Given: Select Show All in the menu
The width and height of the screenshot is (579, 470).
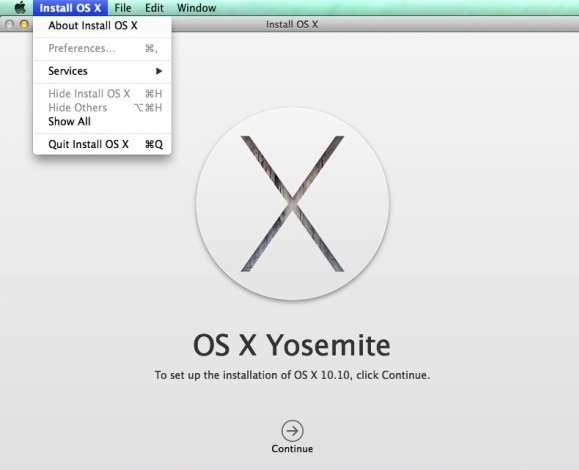Looking at the screenshot, I should point(102,121).
